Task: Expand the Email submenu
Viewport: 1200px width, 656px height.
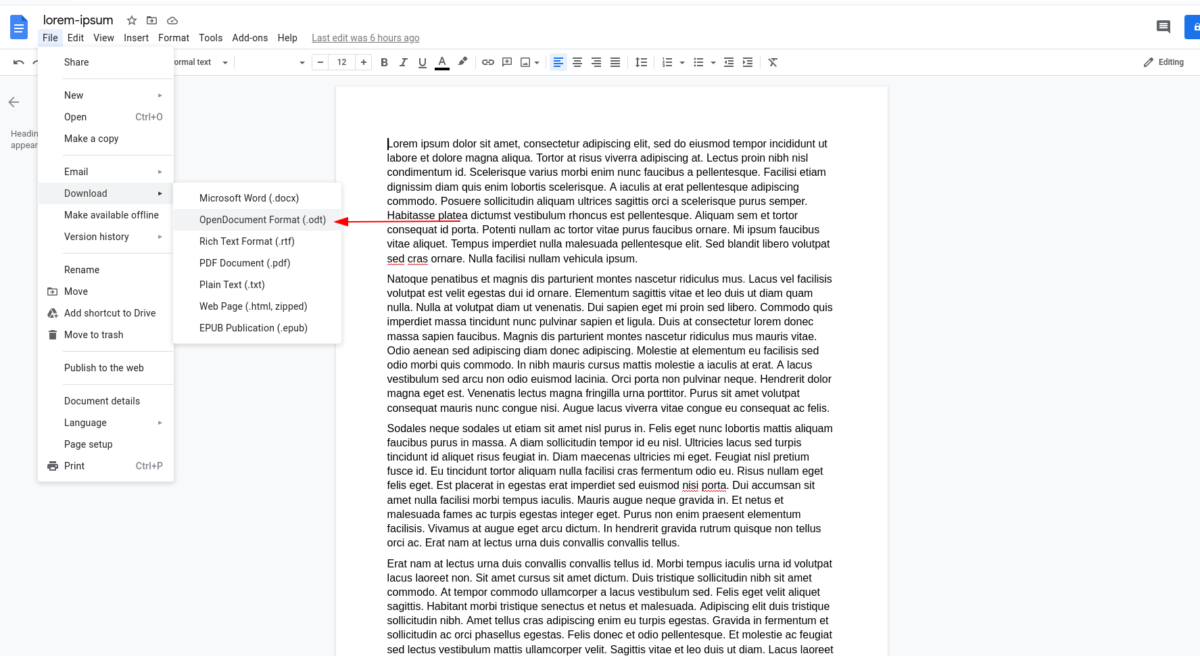Action: 106,172
